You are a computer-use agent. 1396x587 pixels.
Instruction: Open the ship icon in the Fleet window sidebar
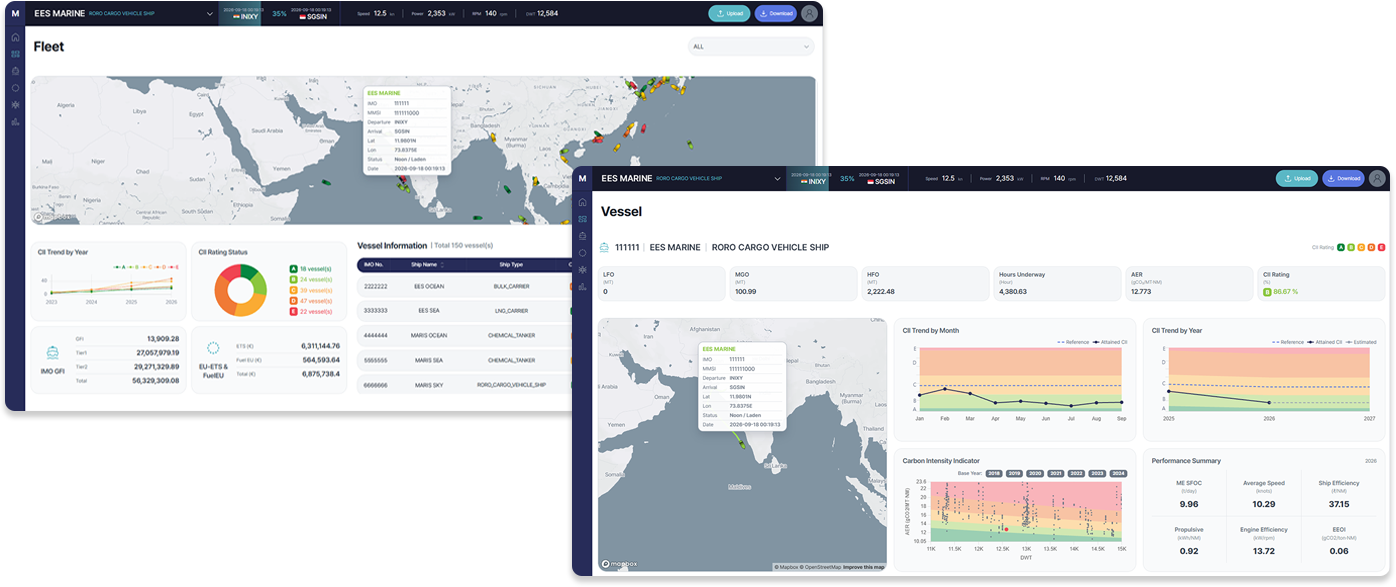tap(15, 71)
